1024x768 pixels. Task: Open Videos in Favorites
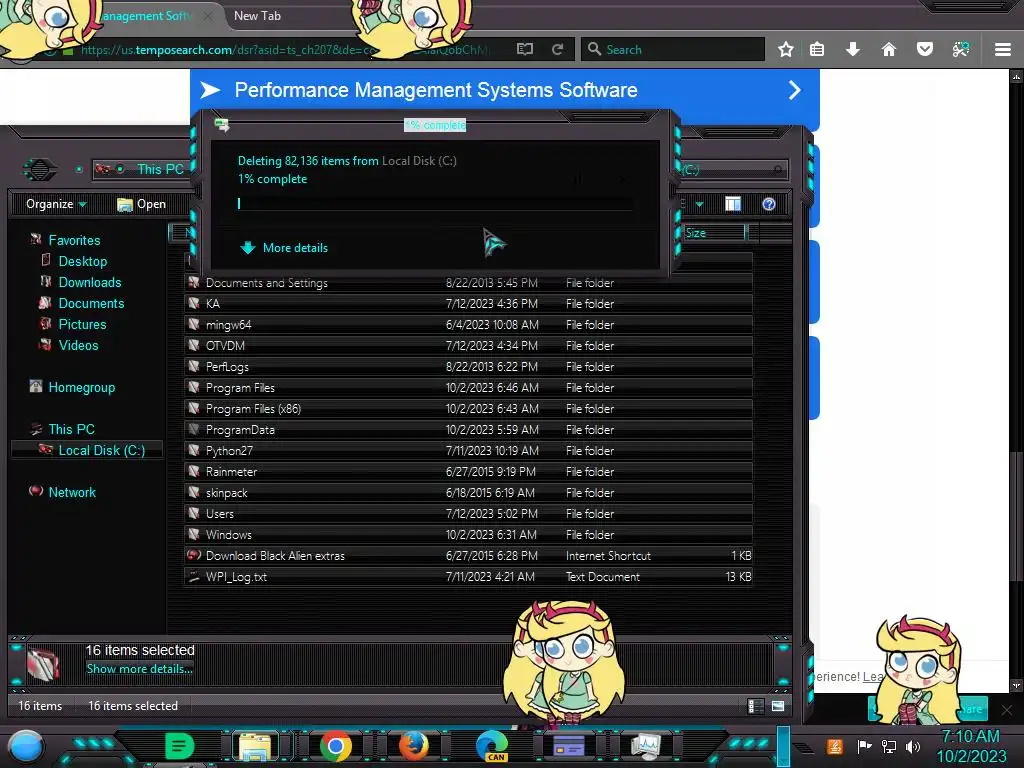[78, 345]
